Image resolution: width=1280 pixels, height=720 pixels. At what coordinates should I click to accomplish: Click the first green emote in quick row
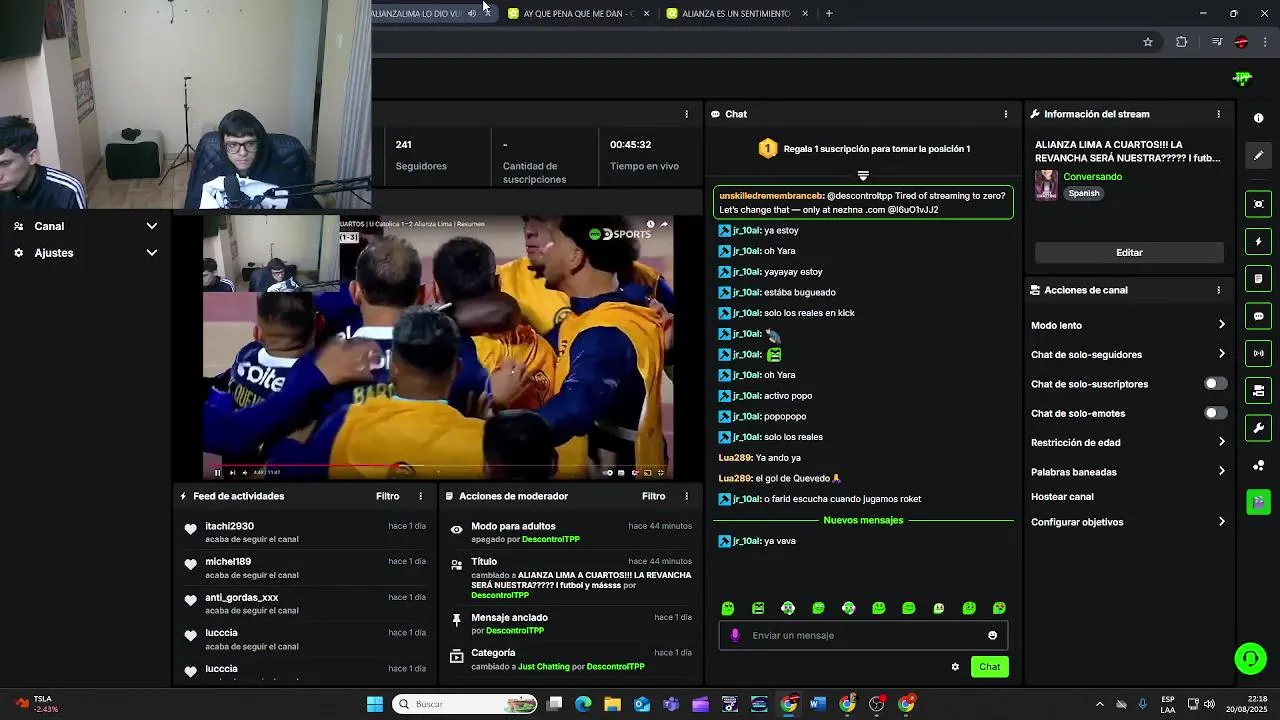coord(728,608)
